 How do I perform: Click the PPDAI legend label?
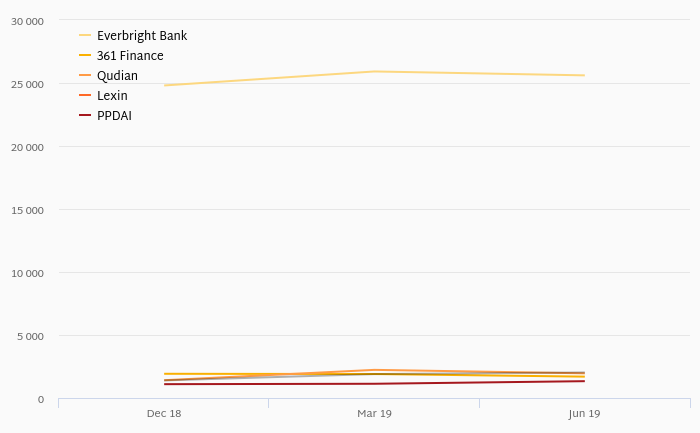tap(114, 116)
